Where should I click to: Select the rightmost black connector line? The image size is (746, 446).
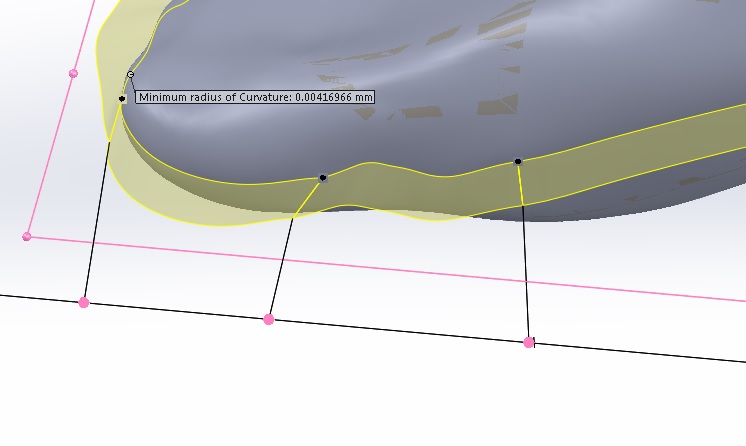[525, 270]
